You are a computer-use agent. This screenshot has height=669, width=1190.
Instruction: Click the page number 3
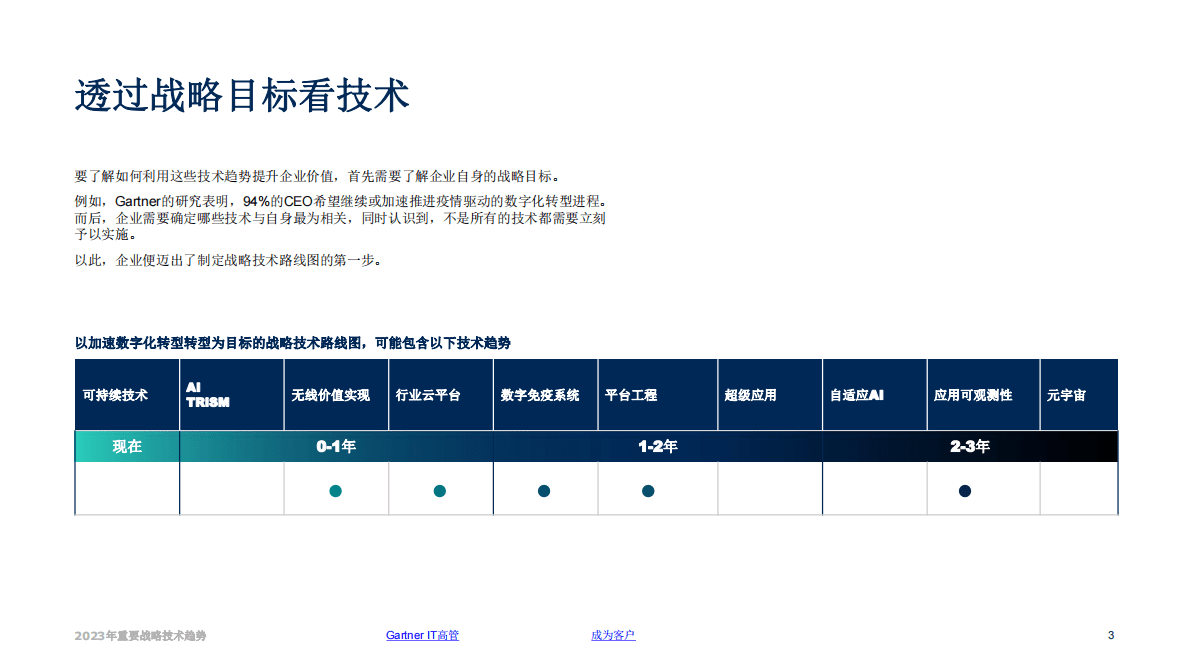[1111, 634]
